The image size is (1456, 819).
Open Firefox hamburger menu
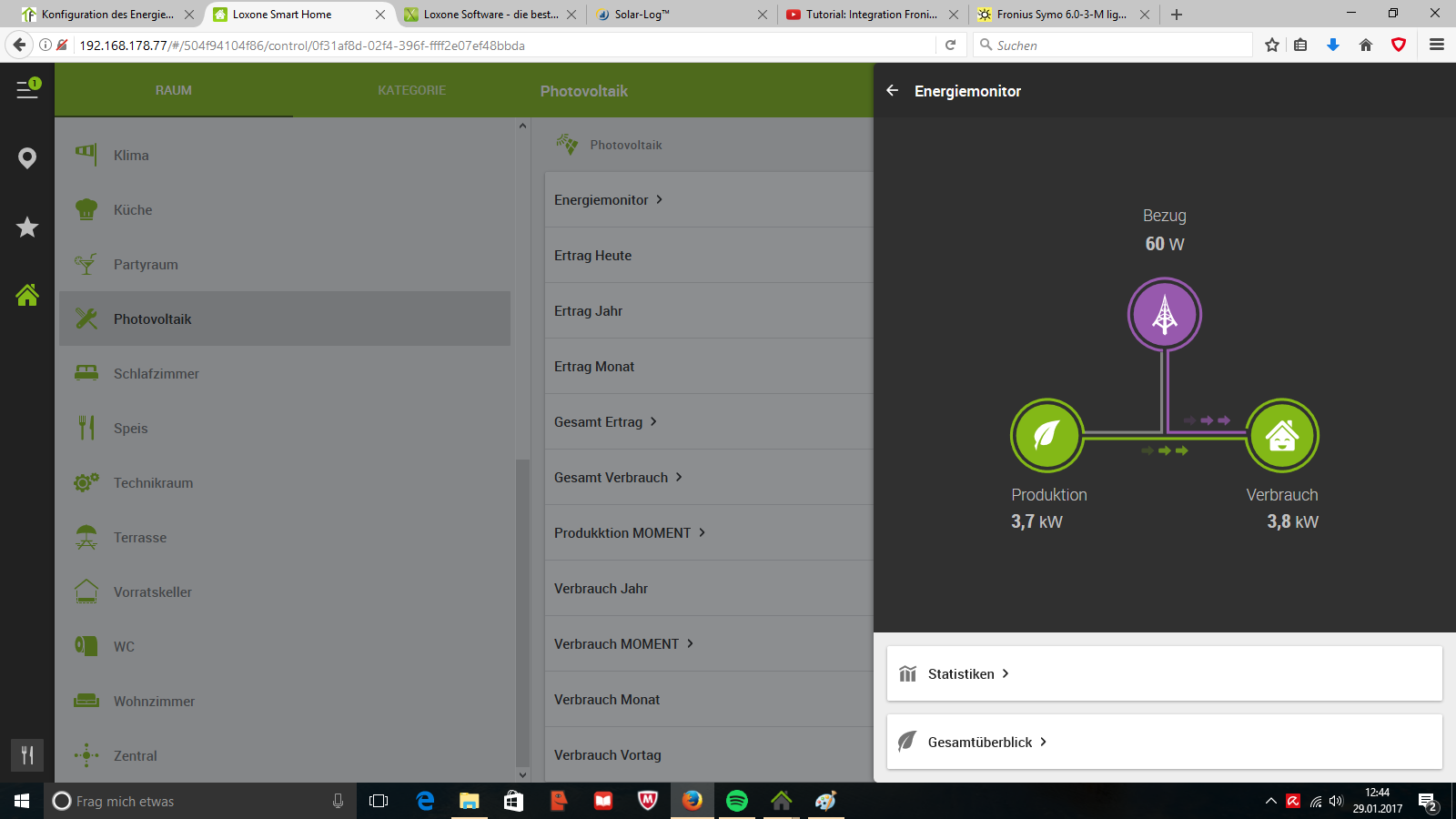(1437, 45)
